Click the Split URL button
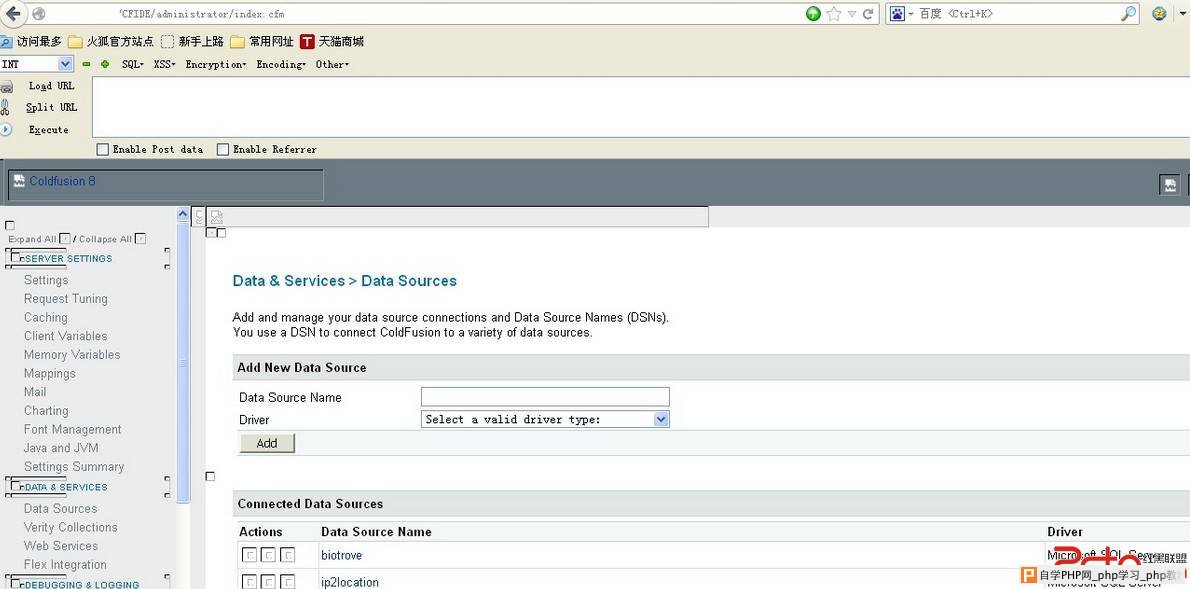The height and width of the screenshot is (589, 1190). tap(52, 107)
